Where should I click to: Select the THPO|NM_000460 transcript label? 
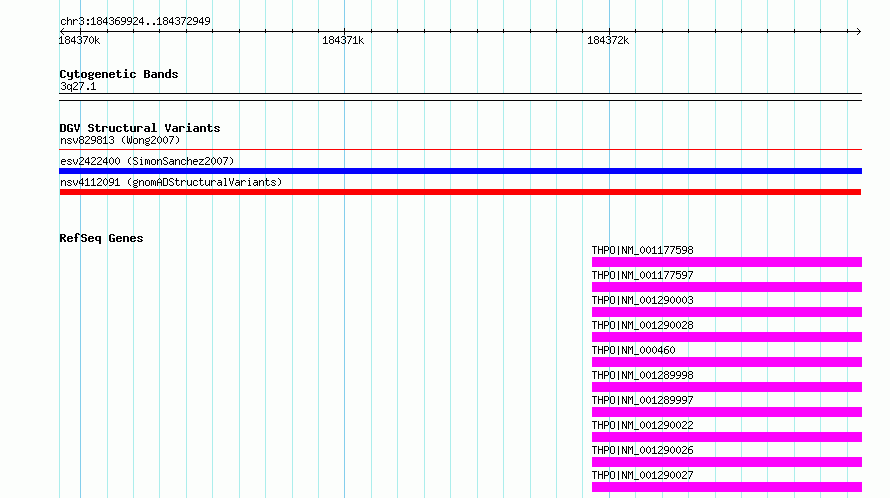pos(633,350)
